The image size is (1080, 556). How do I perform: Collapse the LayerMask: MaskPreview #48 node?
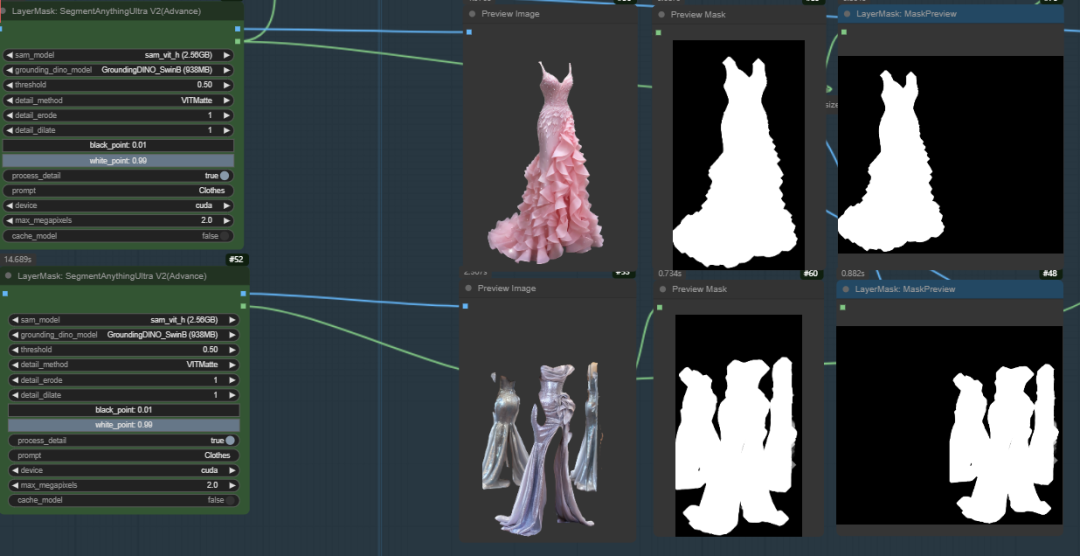tap(846, 289)
